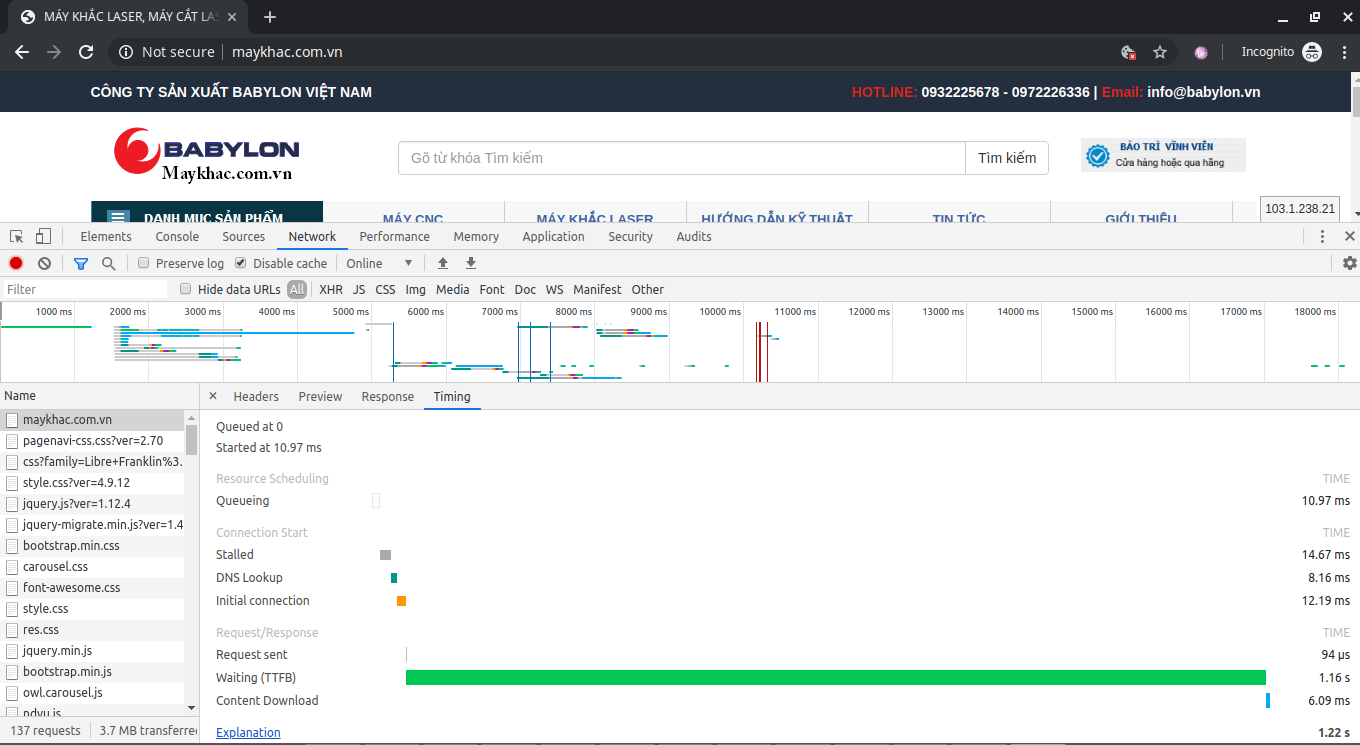1360x745 pixels.
Task: Click the Babylon logo on the website
Action: click(x=206, y=155)
